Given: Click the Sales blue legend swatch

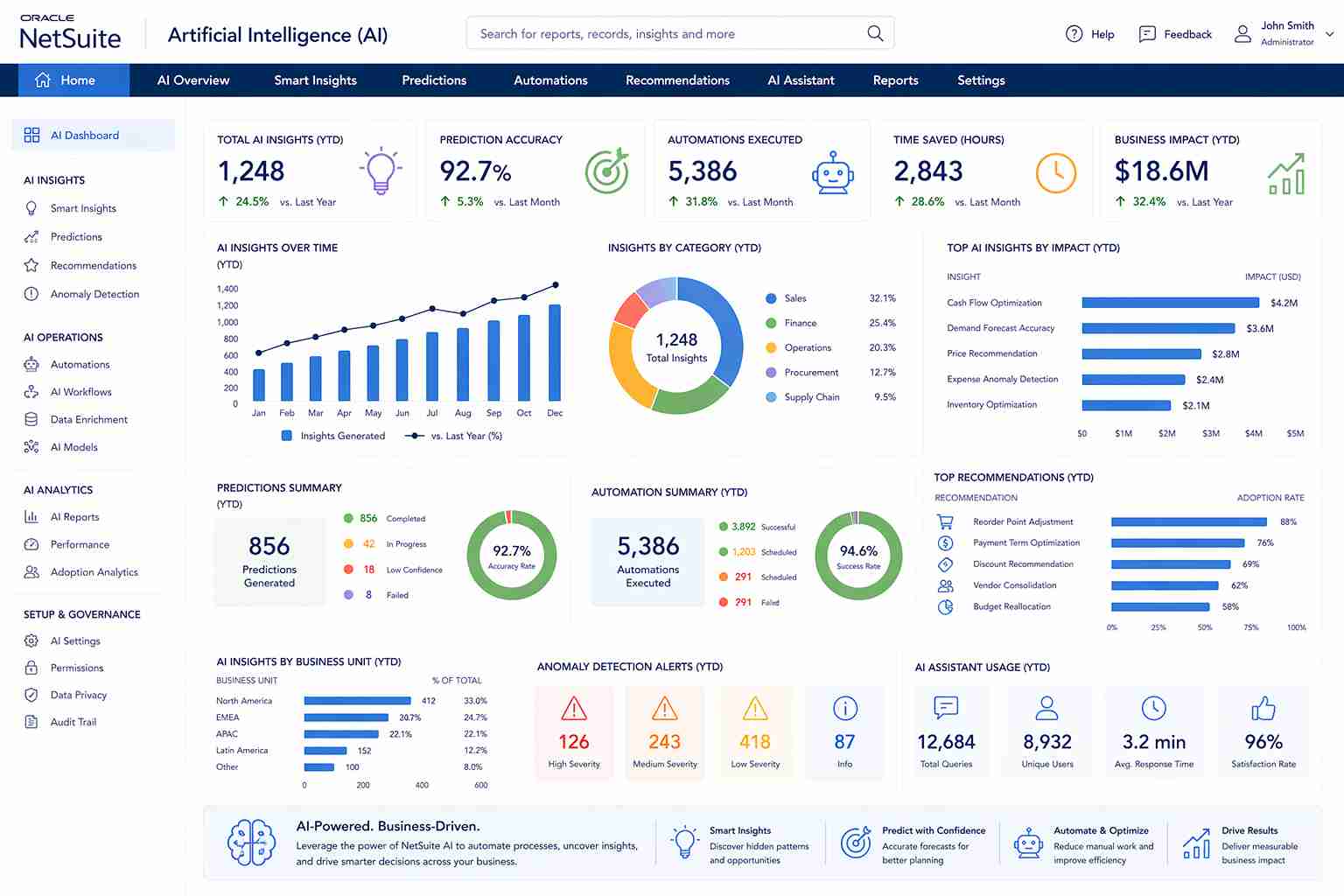Looking at the screenshot, I should click(771, 298).
